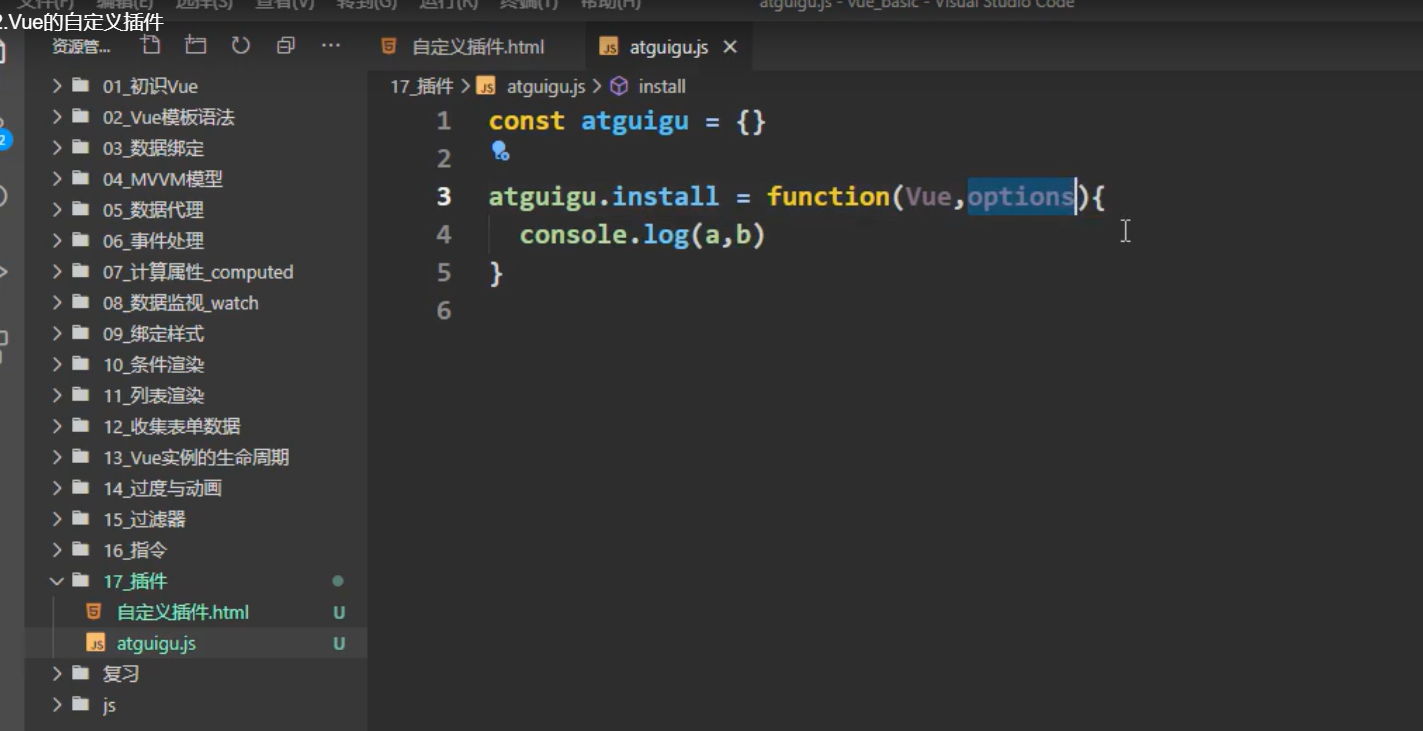Click the New Folder icon in explorer header
The width and height of the screenshot is (1423, 731).
coord(196,46)
